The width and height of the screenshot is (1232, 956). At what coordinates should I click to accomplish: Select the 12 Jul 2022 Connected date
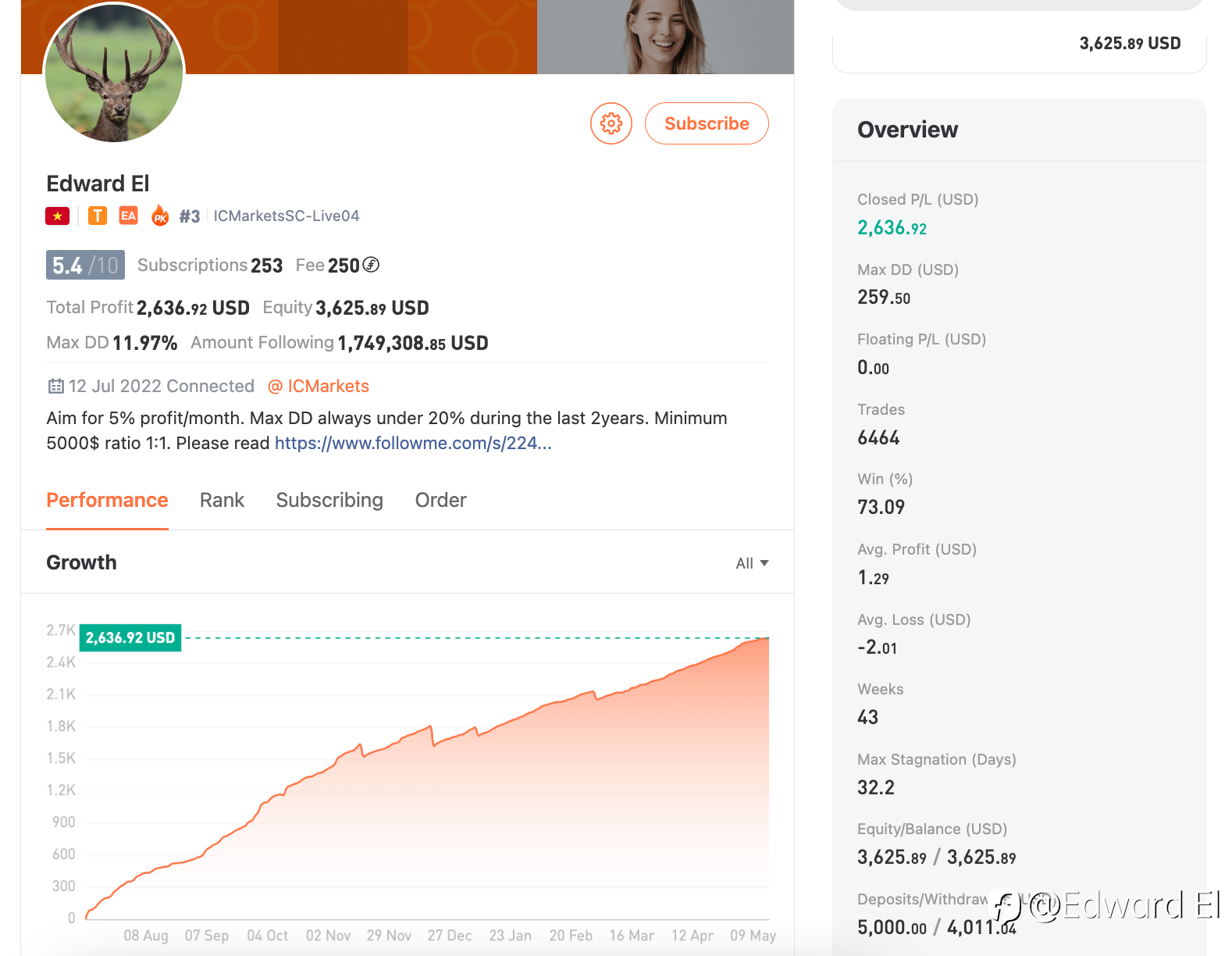[161, 386]
